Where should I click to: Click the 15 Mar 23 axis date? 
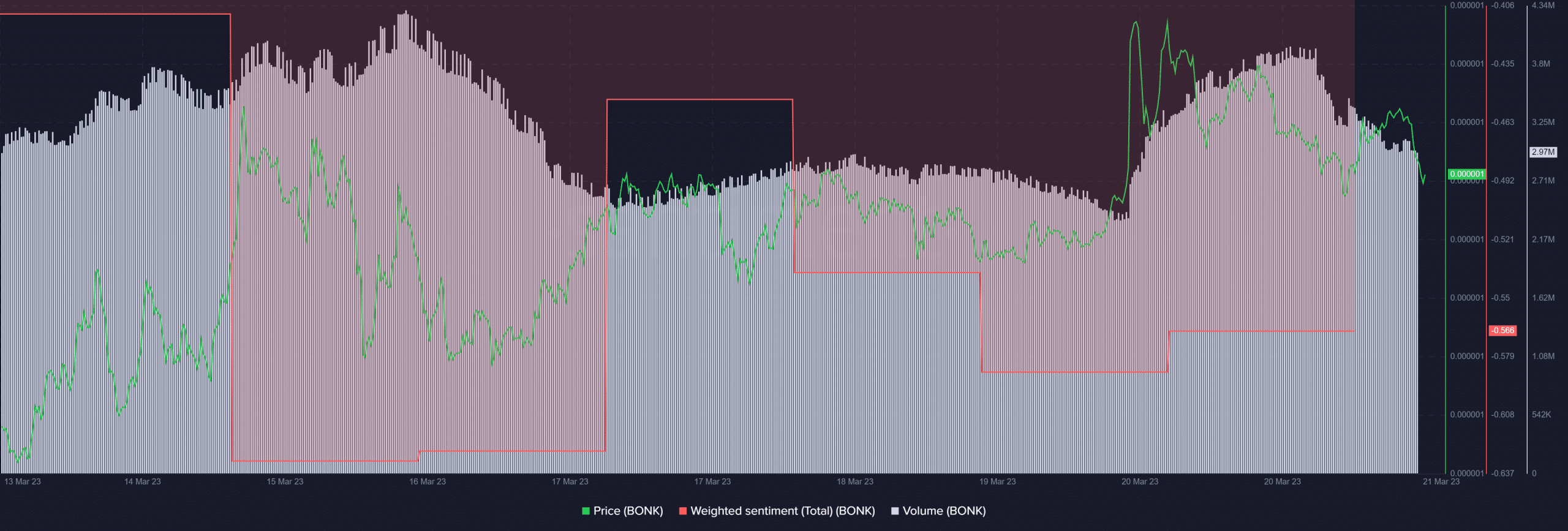pos(285,481)
